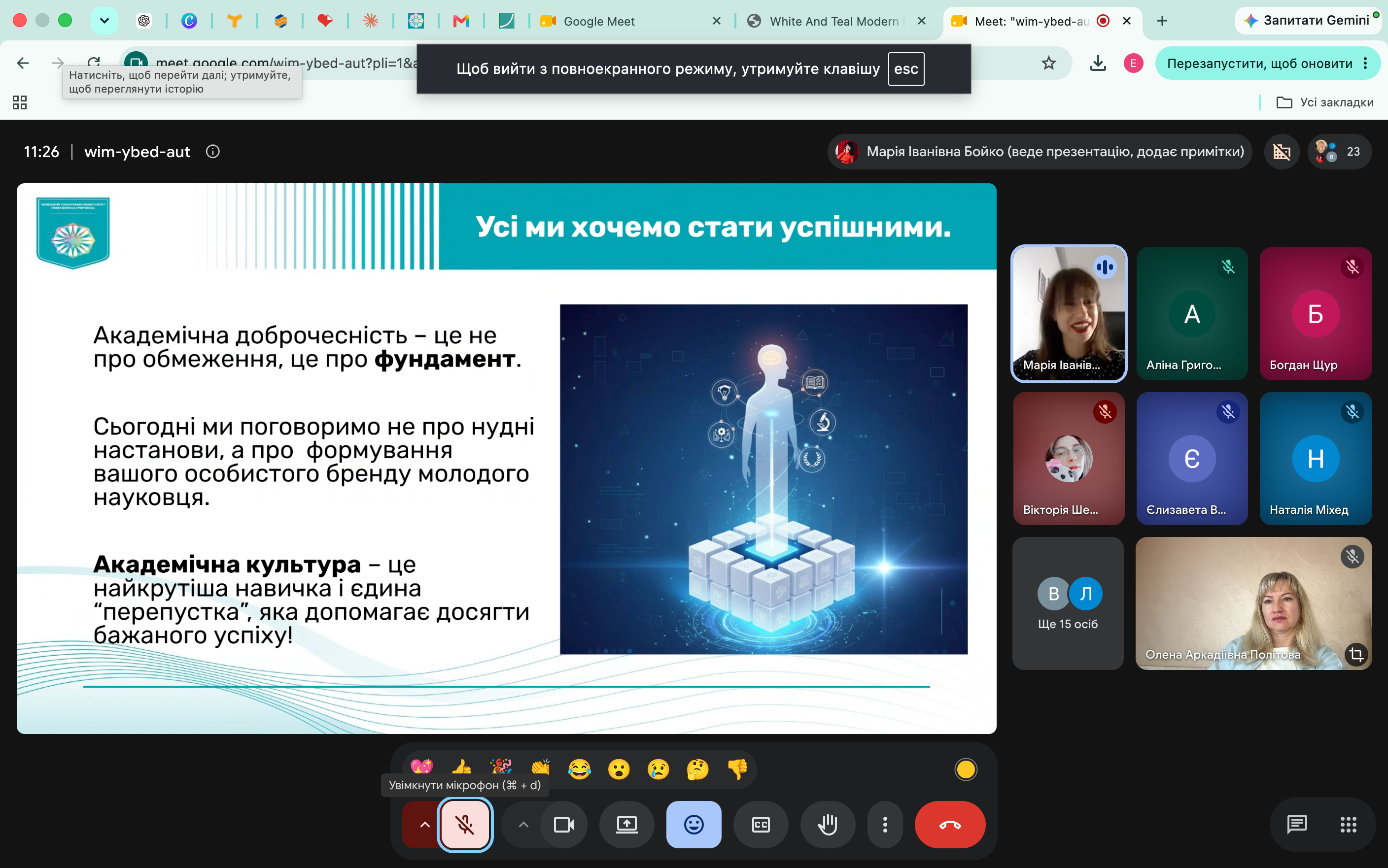Open the tab search dropdown chevron

pos(104,21)
